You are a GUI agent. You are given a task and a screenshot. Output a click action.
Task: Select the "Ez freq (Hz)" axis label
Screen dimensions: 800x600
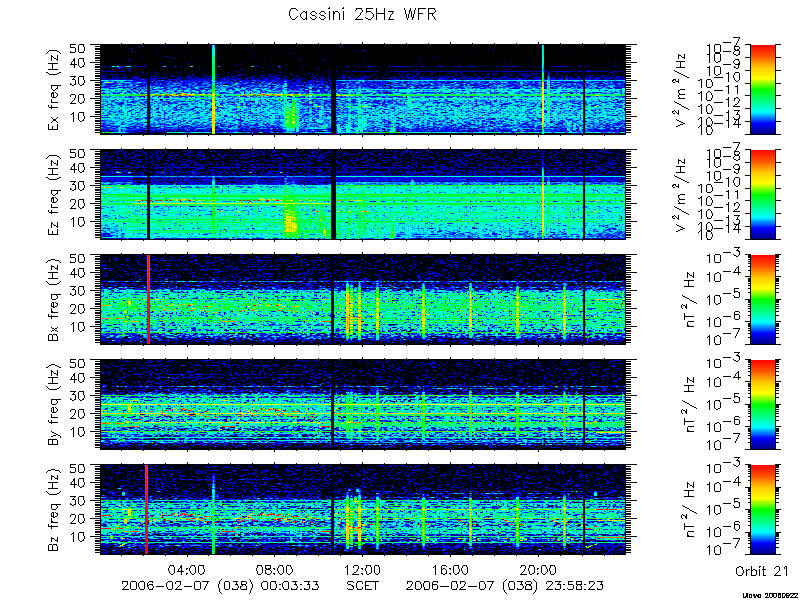tap(54, 194)
